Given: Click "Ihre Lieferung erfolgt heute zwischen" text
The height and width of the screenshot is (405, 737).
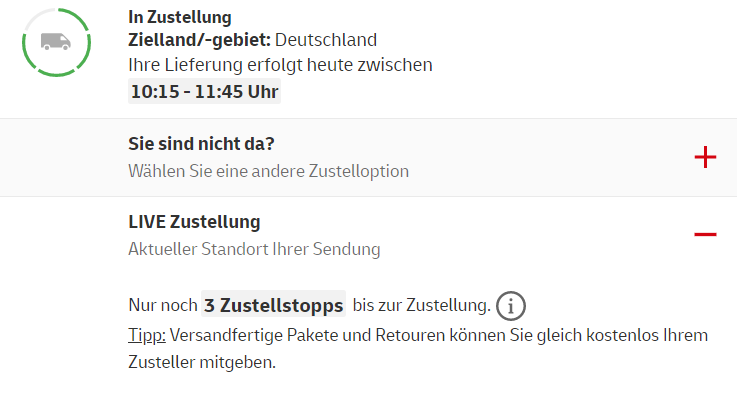Looking at the screenshot, I should coord(280,65).
